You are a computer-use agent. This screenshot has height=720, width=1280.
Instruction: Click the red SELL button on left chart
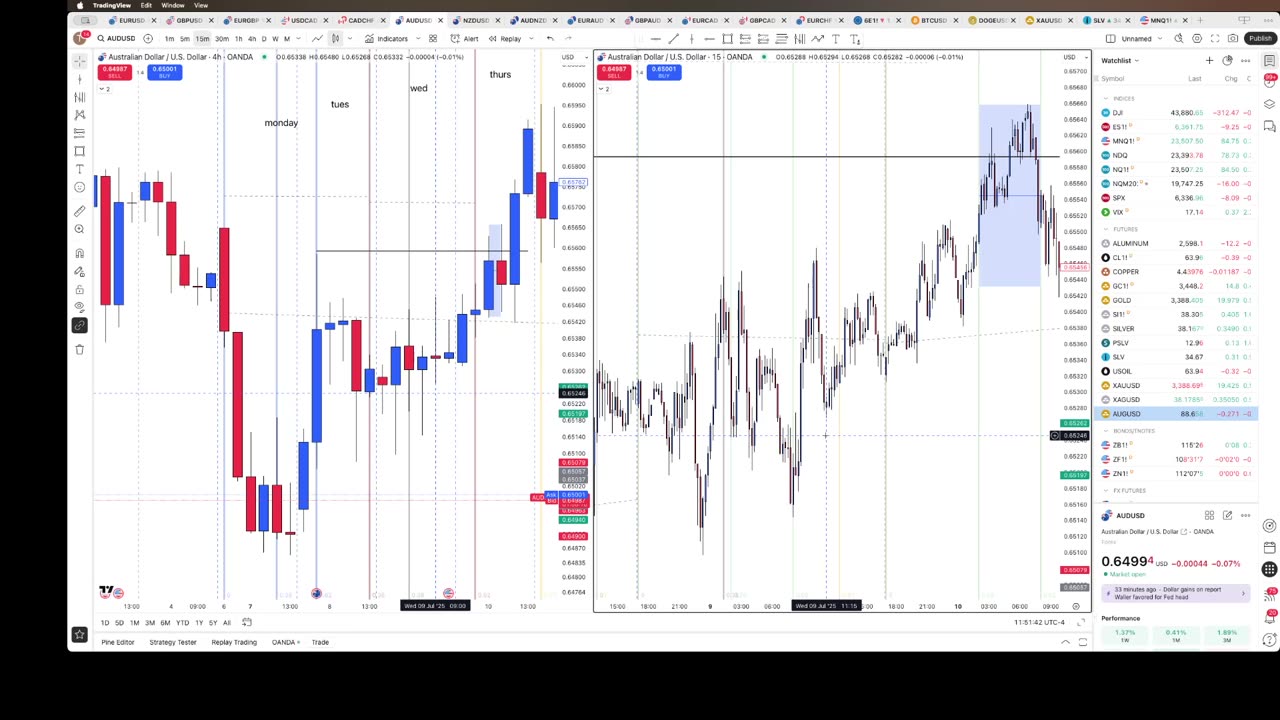tap(114, 72)
